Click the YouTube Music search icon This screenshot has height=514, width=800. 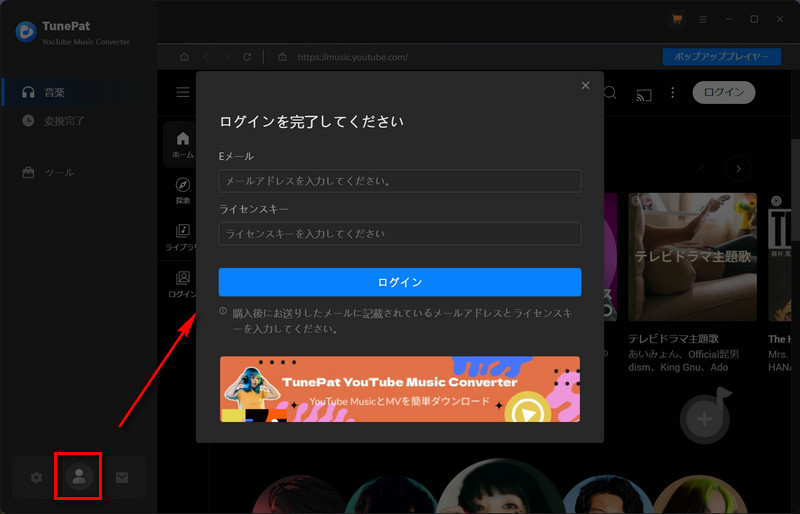[x=609, y=93]
